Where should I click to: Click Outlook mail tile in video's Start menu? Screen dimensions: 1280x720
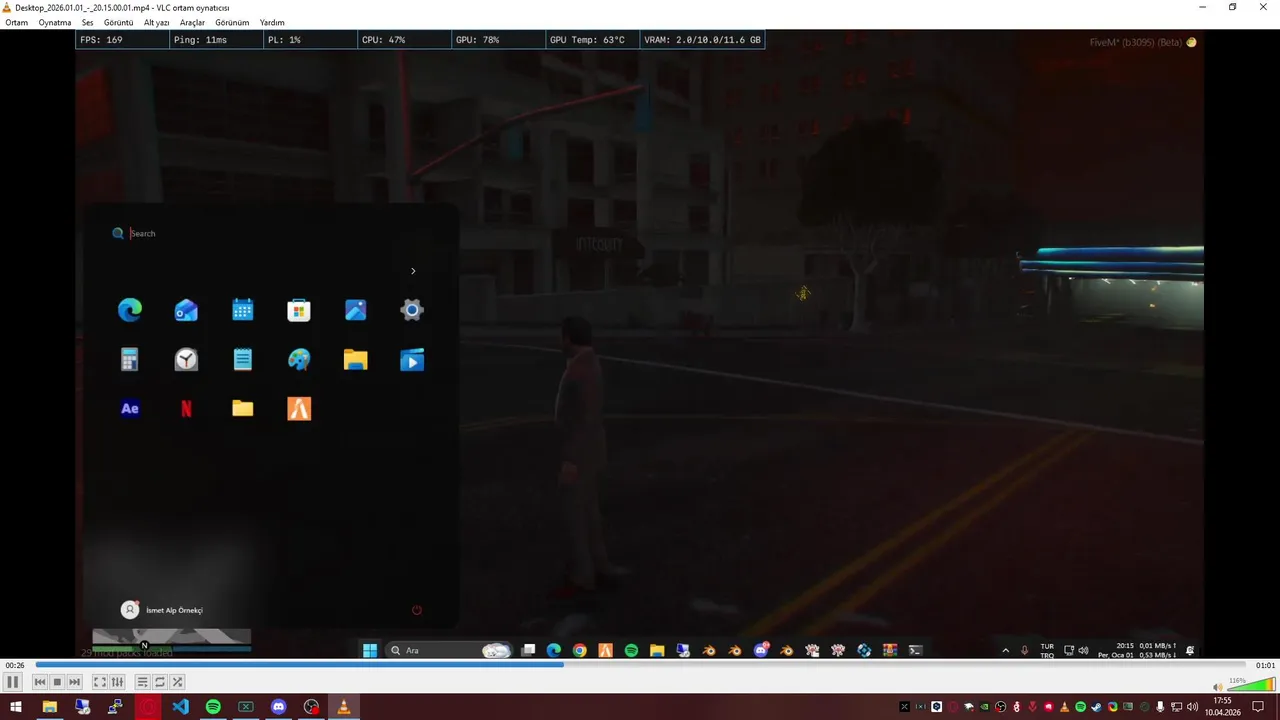186,310
